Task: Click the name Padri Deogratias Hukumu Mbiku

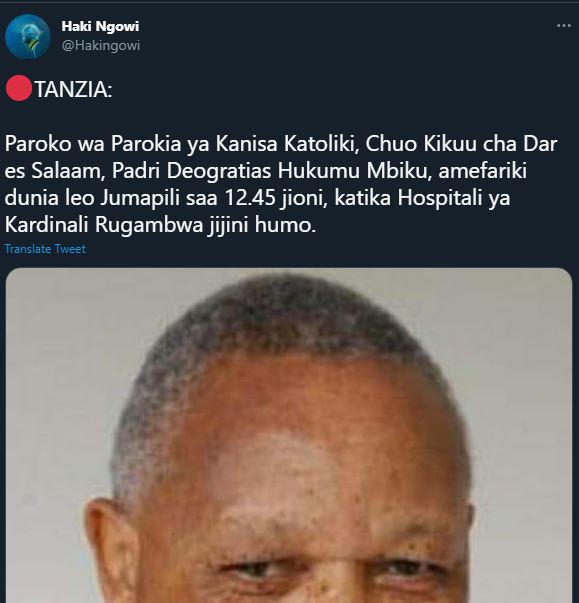Action: coord(270,171)
